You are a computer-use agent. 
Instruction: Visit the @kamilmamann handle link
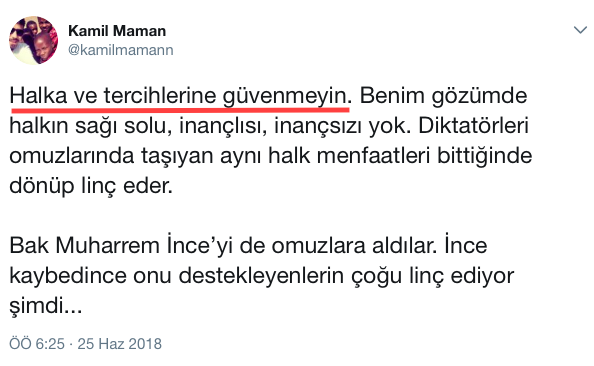pos(120,50)
